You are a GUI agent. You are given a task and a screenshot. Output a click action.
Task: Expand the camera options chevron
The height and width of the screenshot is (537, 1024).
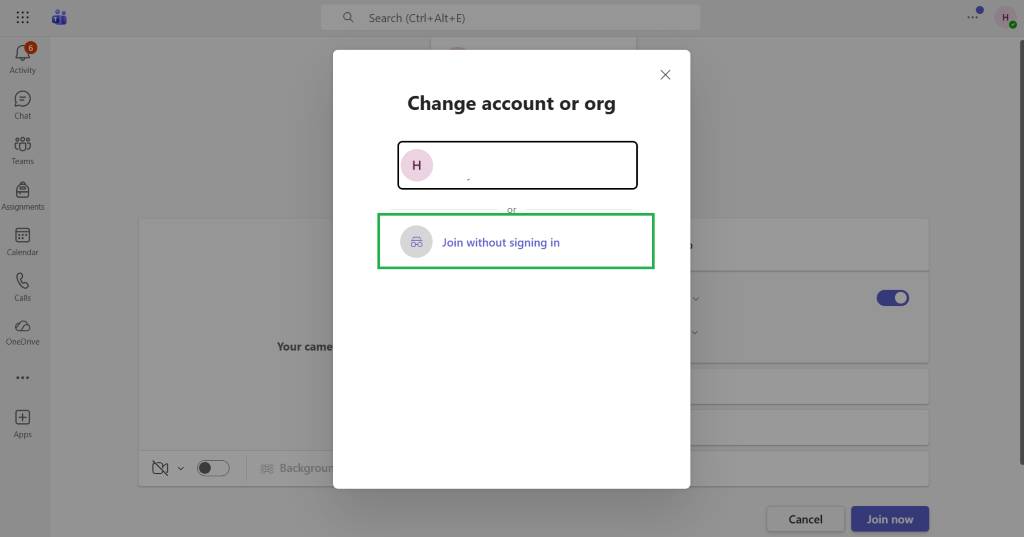click(181, 468)
